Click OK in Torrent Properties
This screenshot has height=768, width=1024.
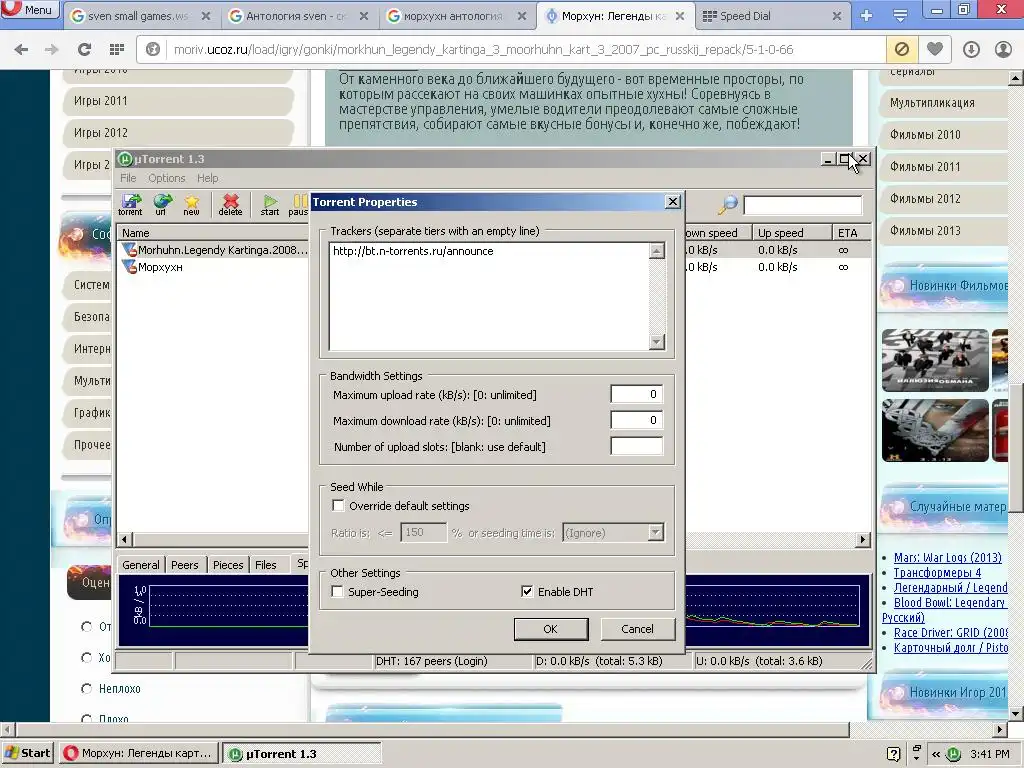(551, 629)
